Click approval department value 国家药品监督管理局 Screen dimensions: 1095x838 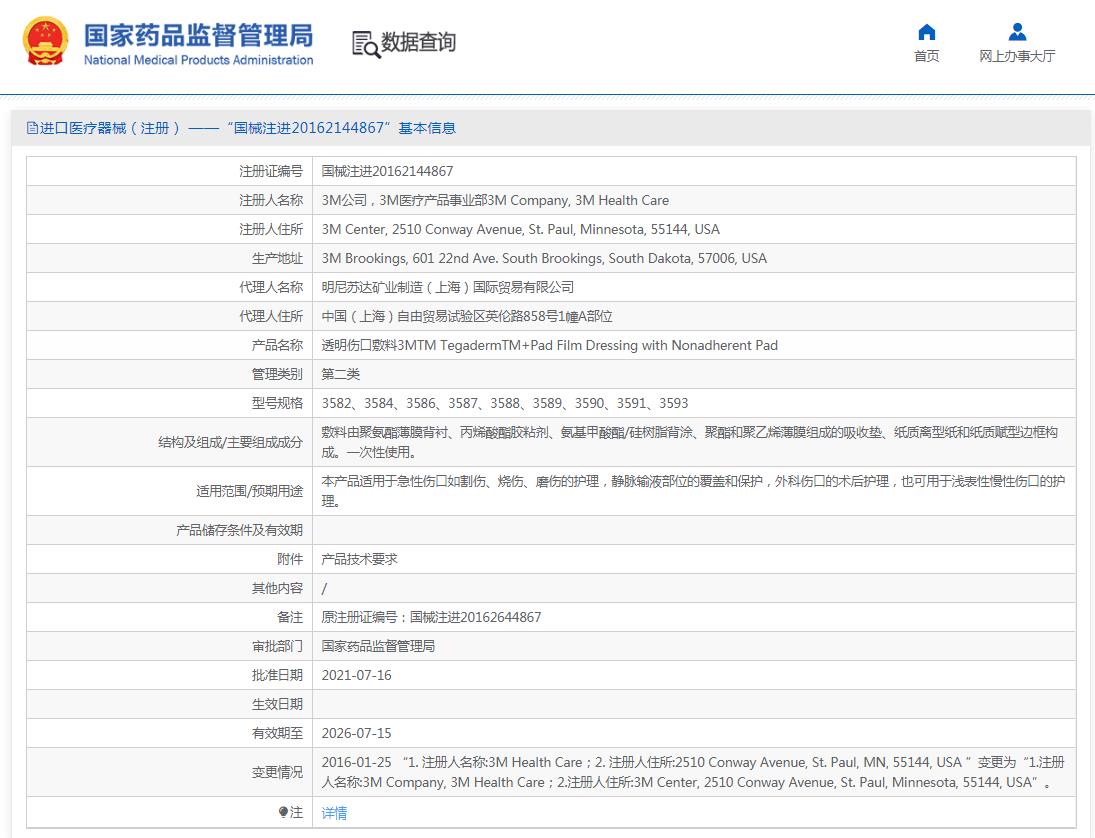pos(378,647)
